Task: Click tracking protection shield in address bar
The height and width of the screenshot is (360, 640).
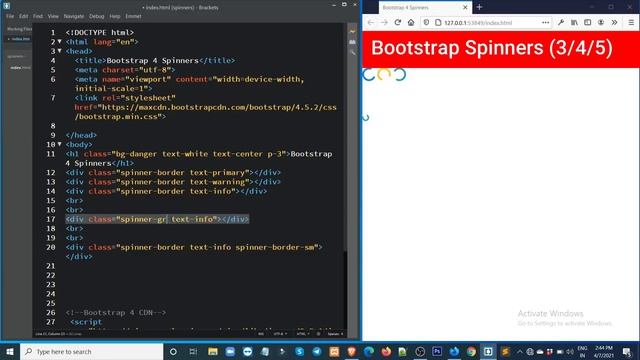Action: coord(426,23)
